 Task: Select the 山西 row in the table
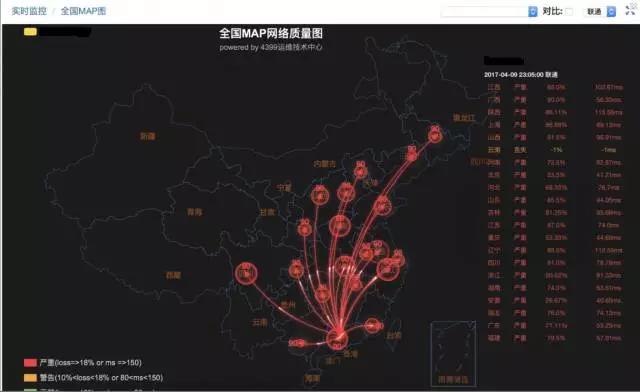(555, 137)
